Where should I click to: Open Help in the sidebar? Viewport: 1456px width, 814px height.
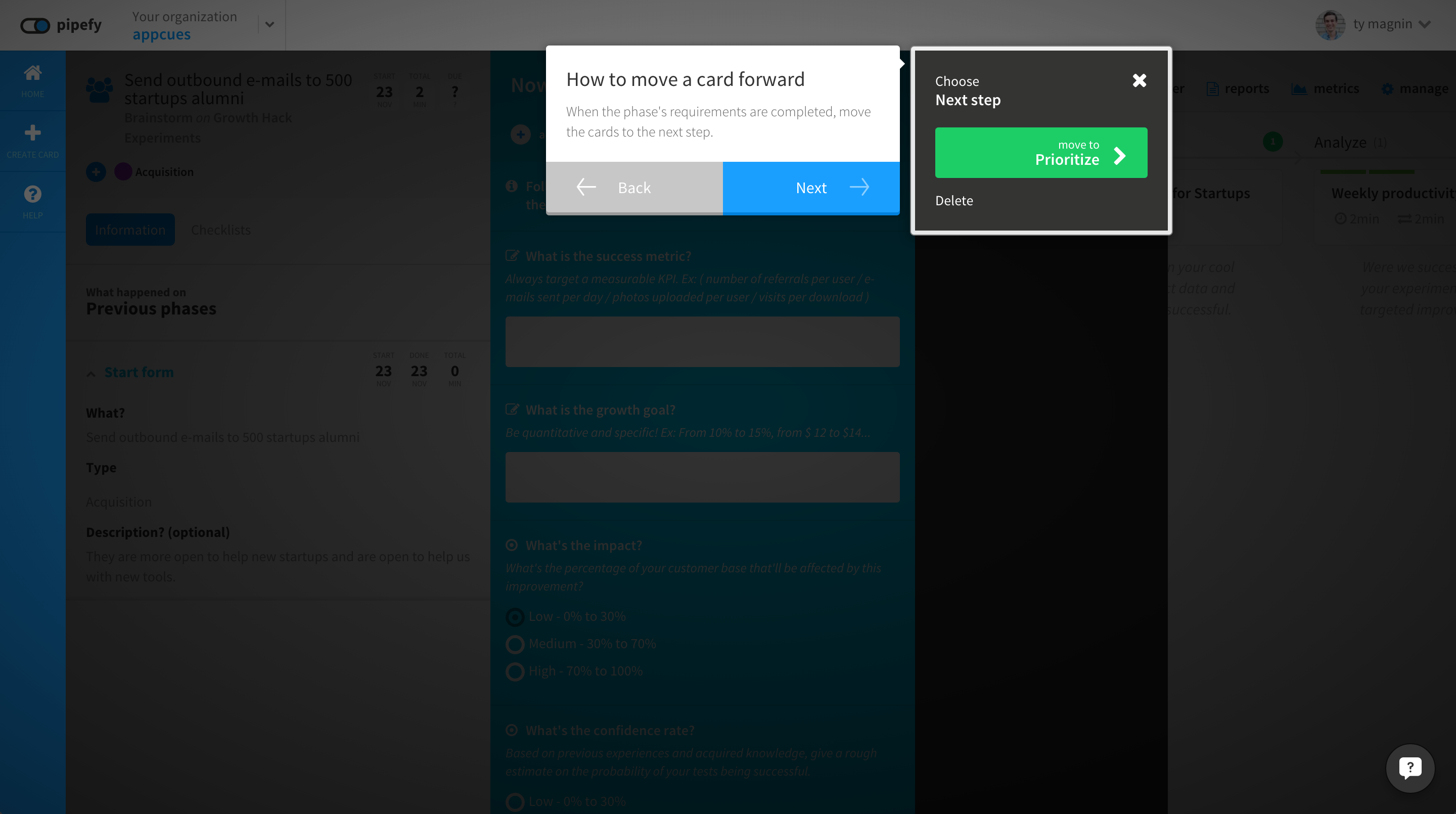coord(32,202)
